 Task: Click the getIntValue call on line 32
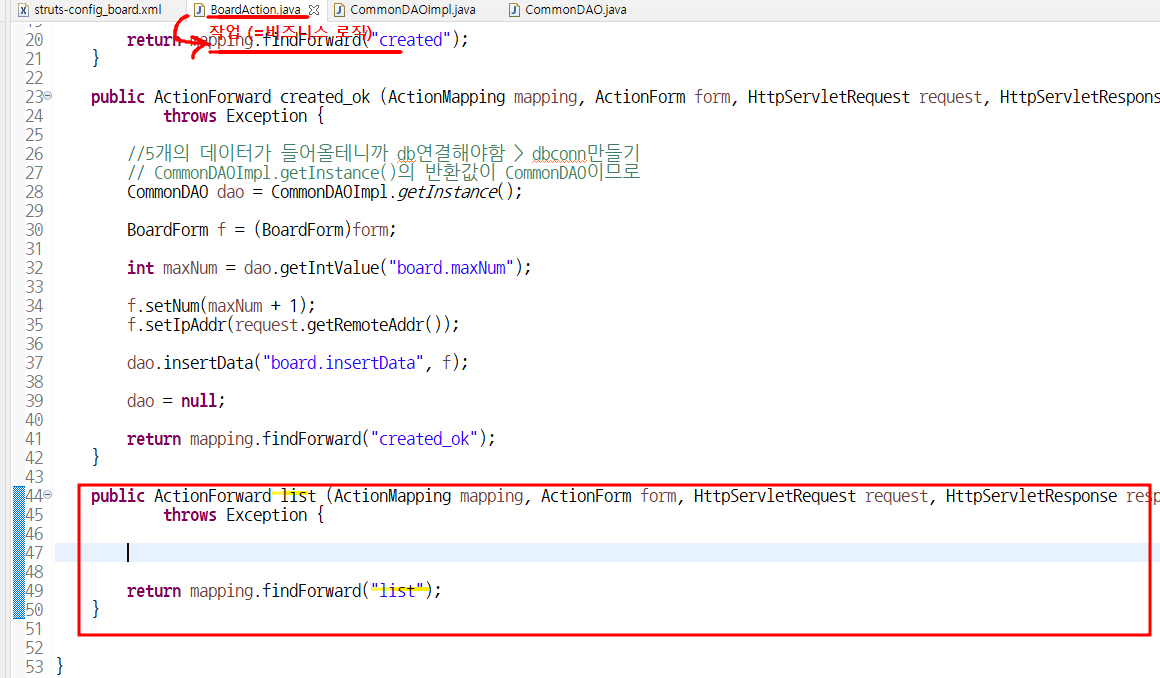(x=329, y=268)
